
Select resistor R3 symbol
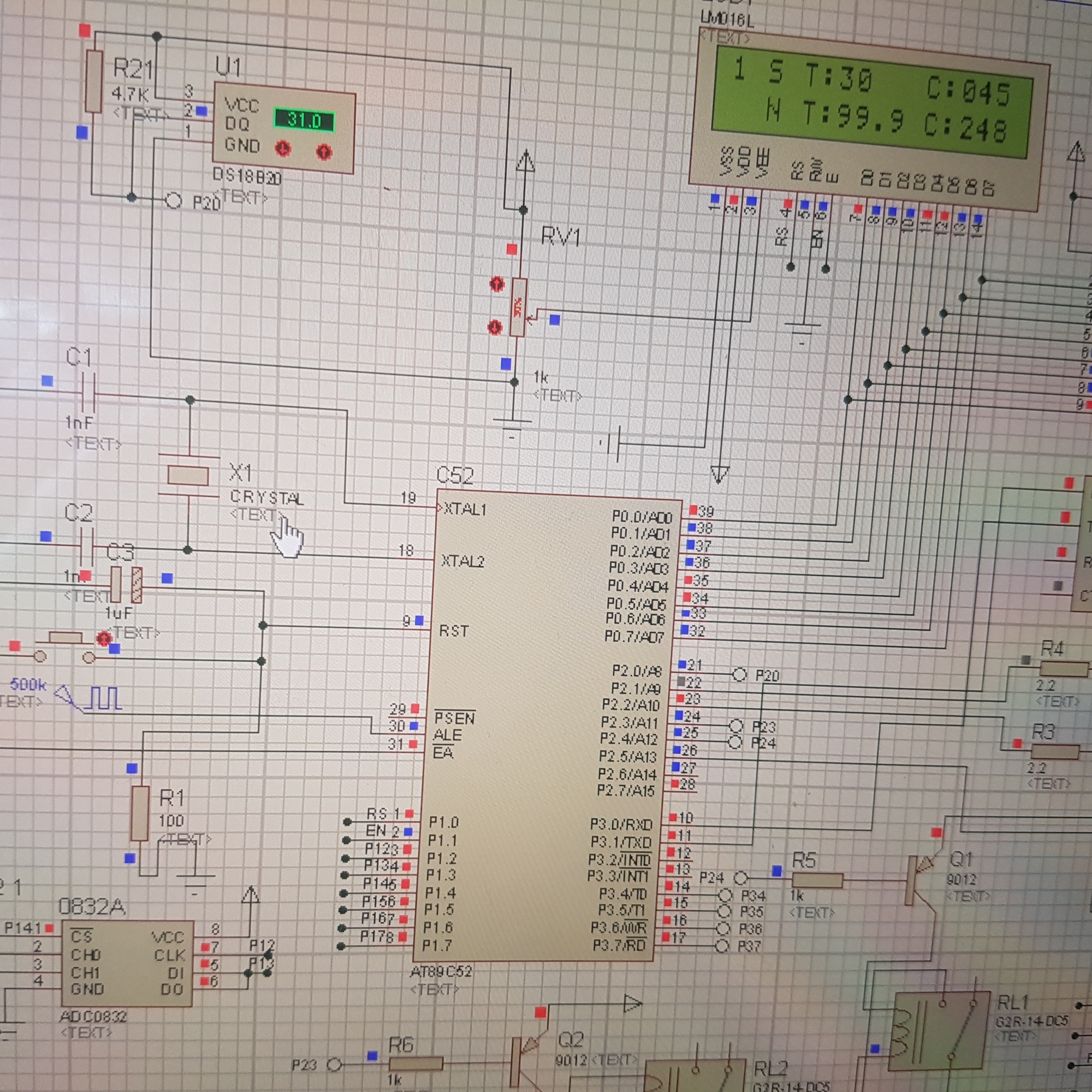click(1055, 751)
